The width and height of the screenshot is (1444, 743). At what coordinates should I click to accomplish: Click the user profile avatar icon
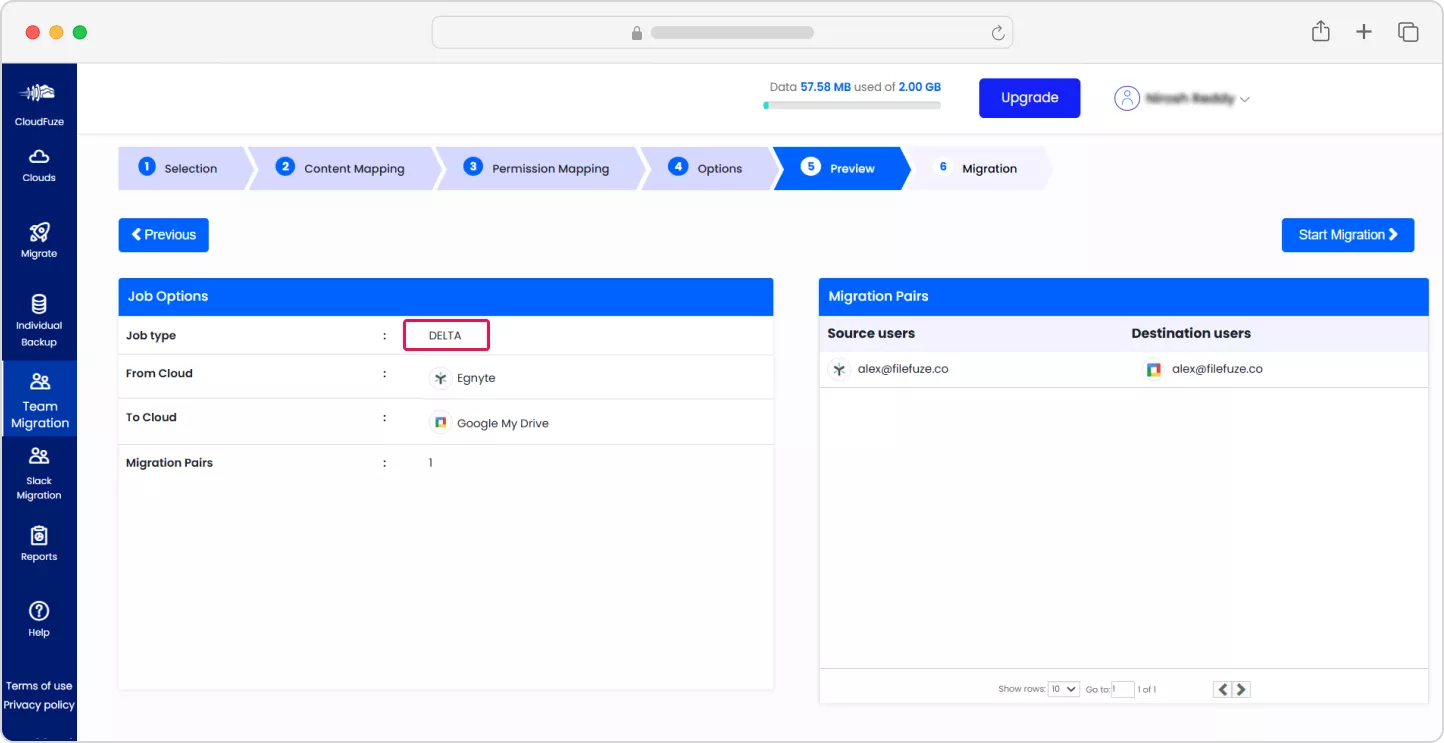pos(1127,98)
